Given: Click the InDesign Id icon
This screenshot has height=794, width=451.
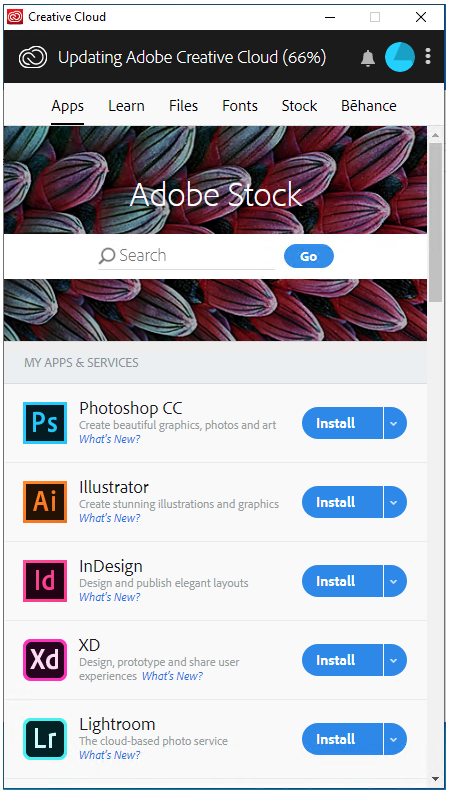Looking at the screenshot, I should (45, 581).
